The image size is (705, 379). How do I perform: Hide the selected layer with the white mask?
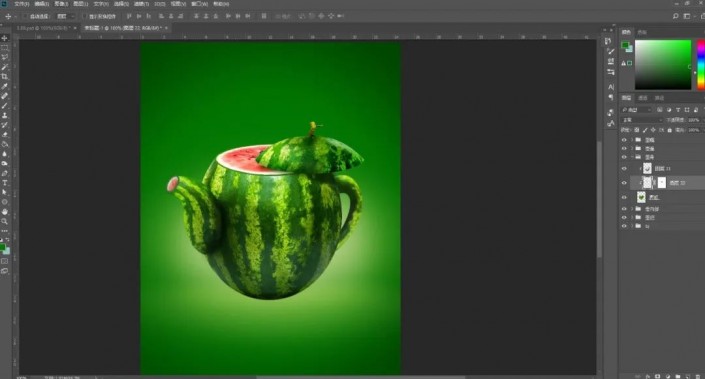point(624,183)
